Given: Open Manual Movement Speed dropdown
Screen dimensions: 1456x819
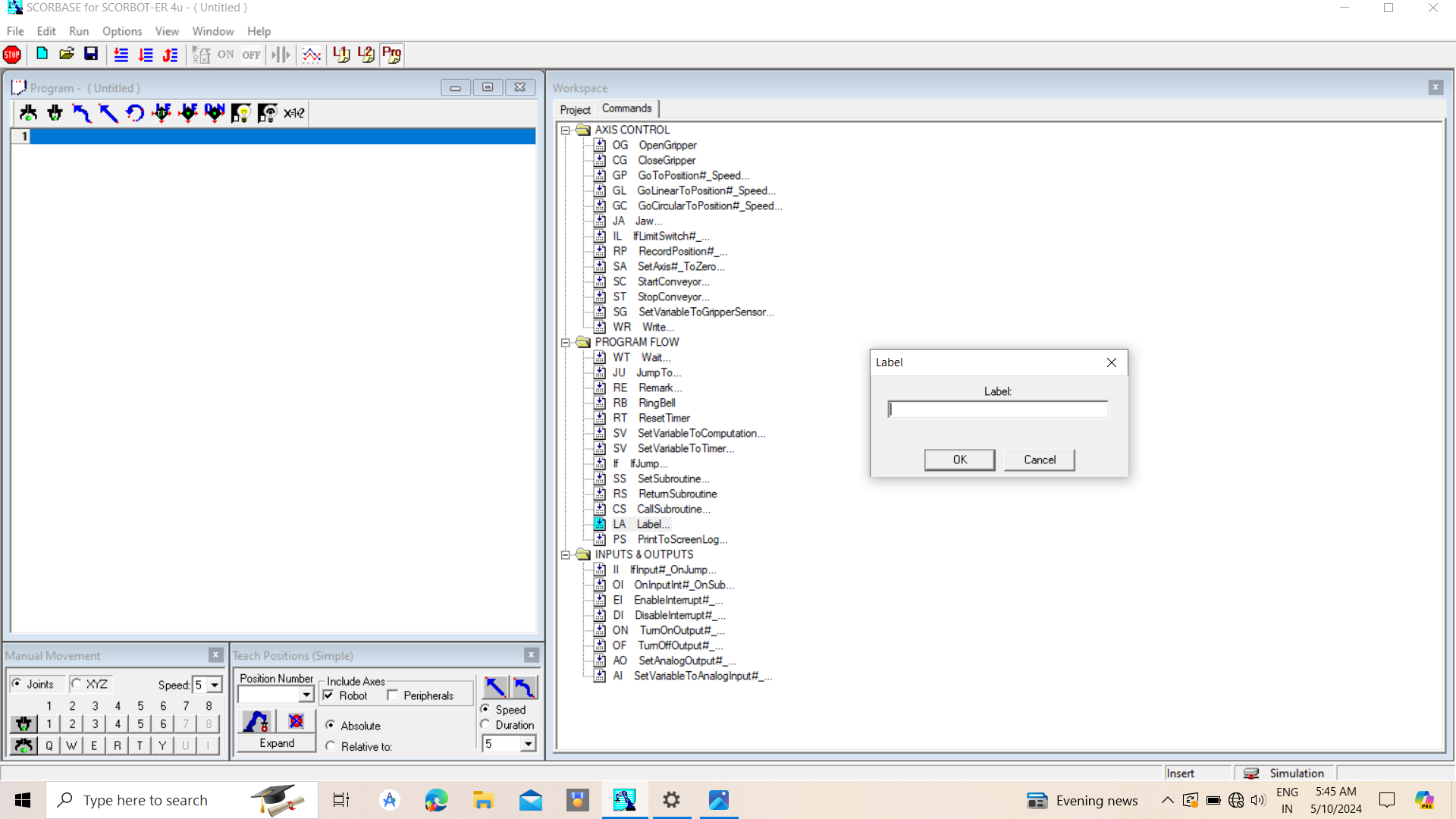Looking at the screenshot, I should [215, 685].
